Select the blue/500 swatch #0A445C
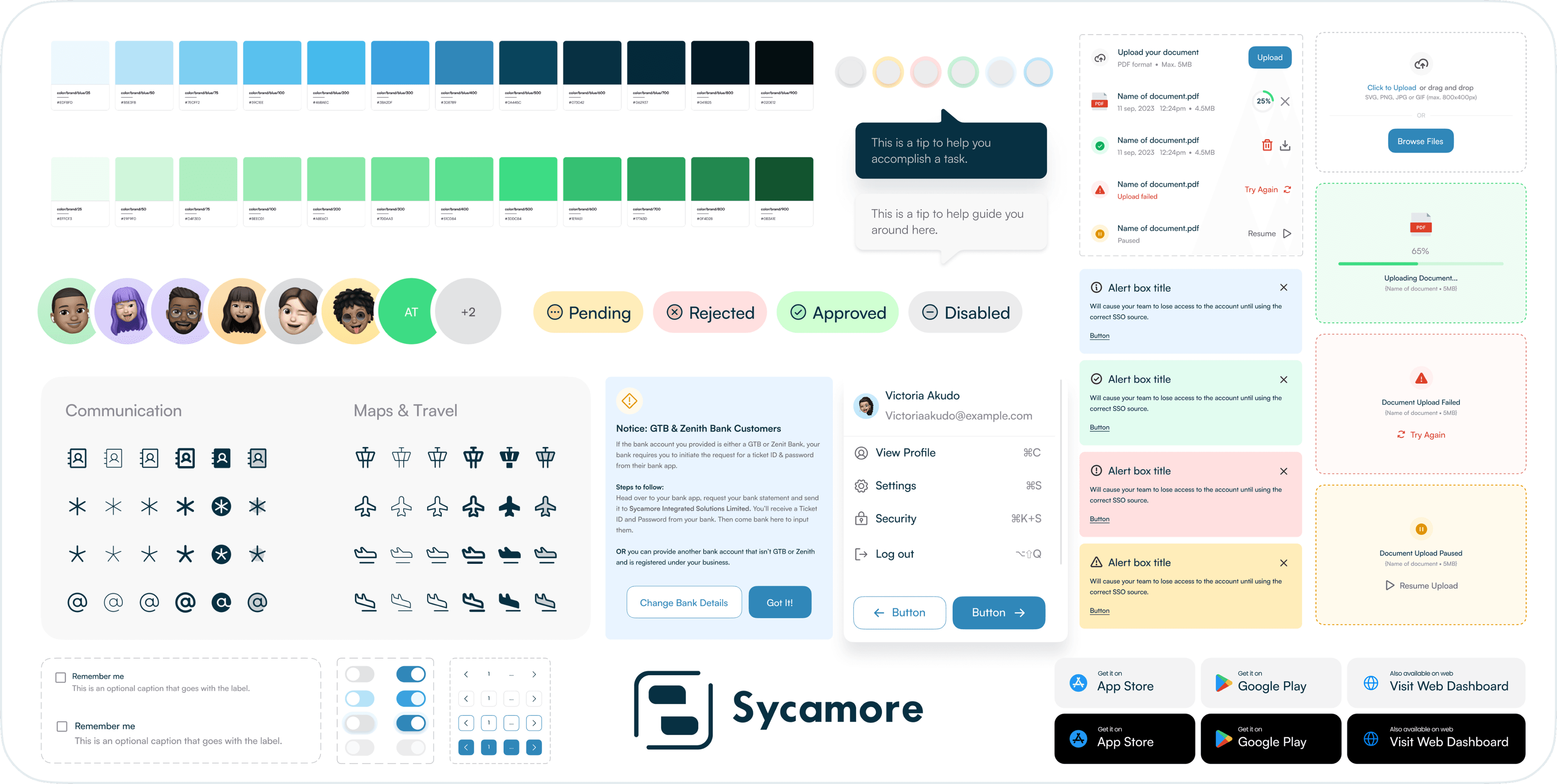 (x=528, y=75)
